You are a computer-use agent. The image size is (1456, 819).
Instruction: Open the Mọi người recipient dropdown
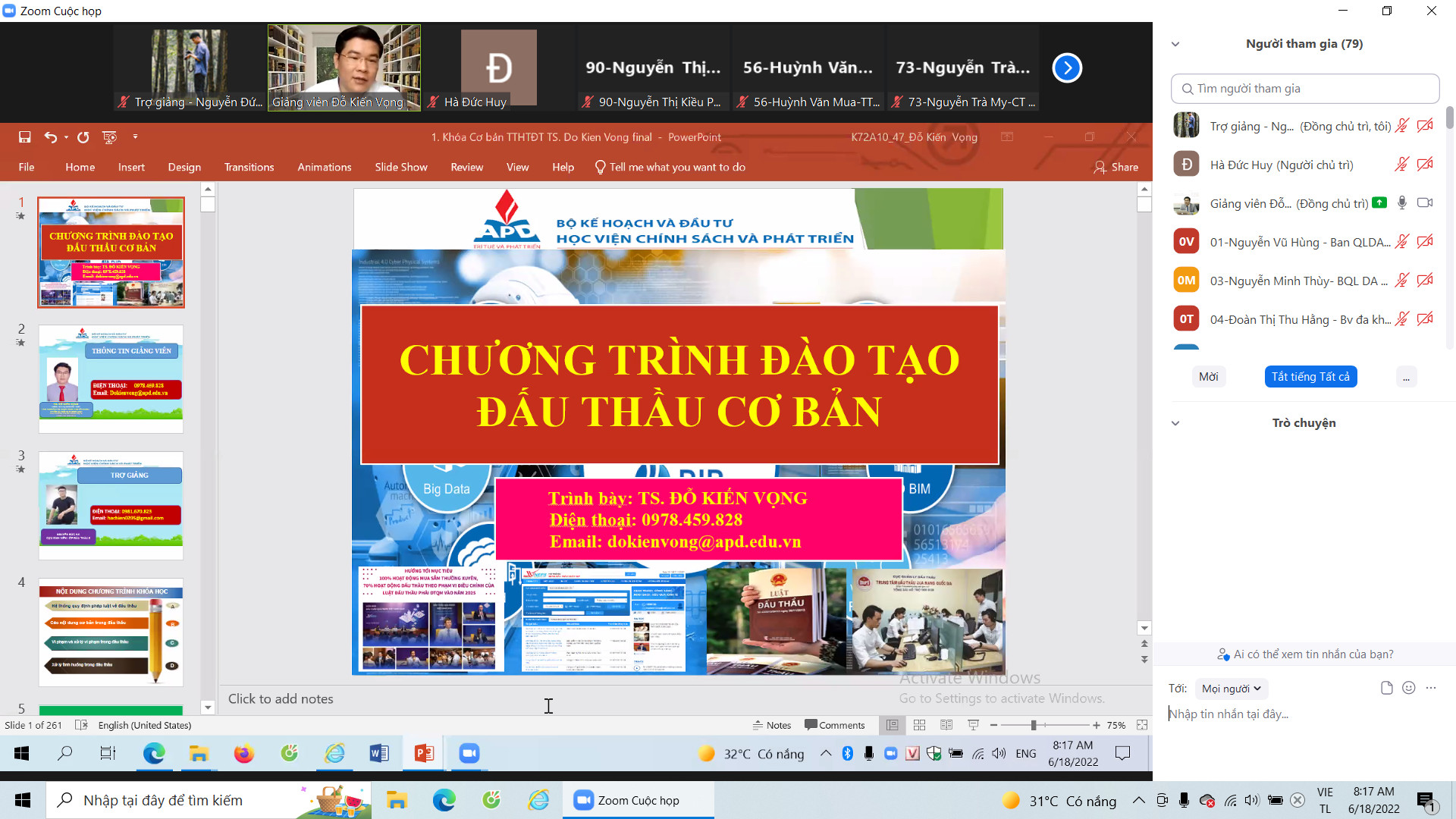coord(1231,689)
